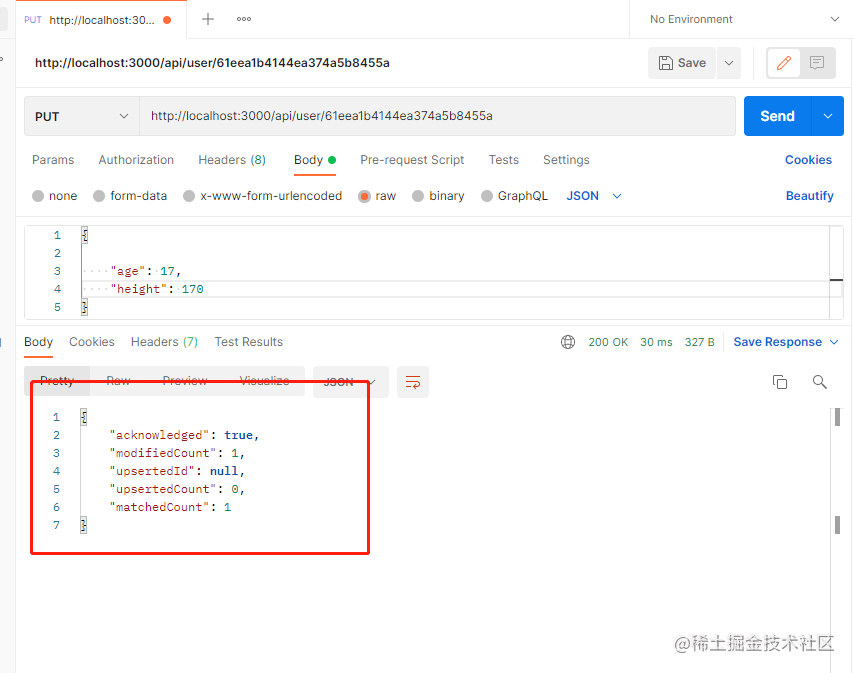Open response search with the magnifier icon
Viewport: 854px width, 673px height.
[818, 382]
